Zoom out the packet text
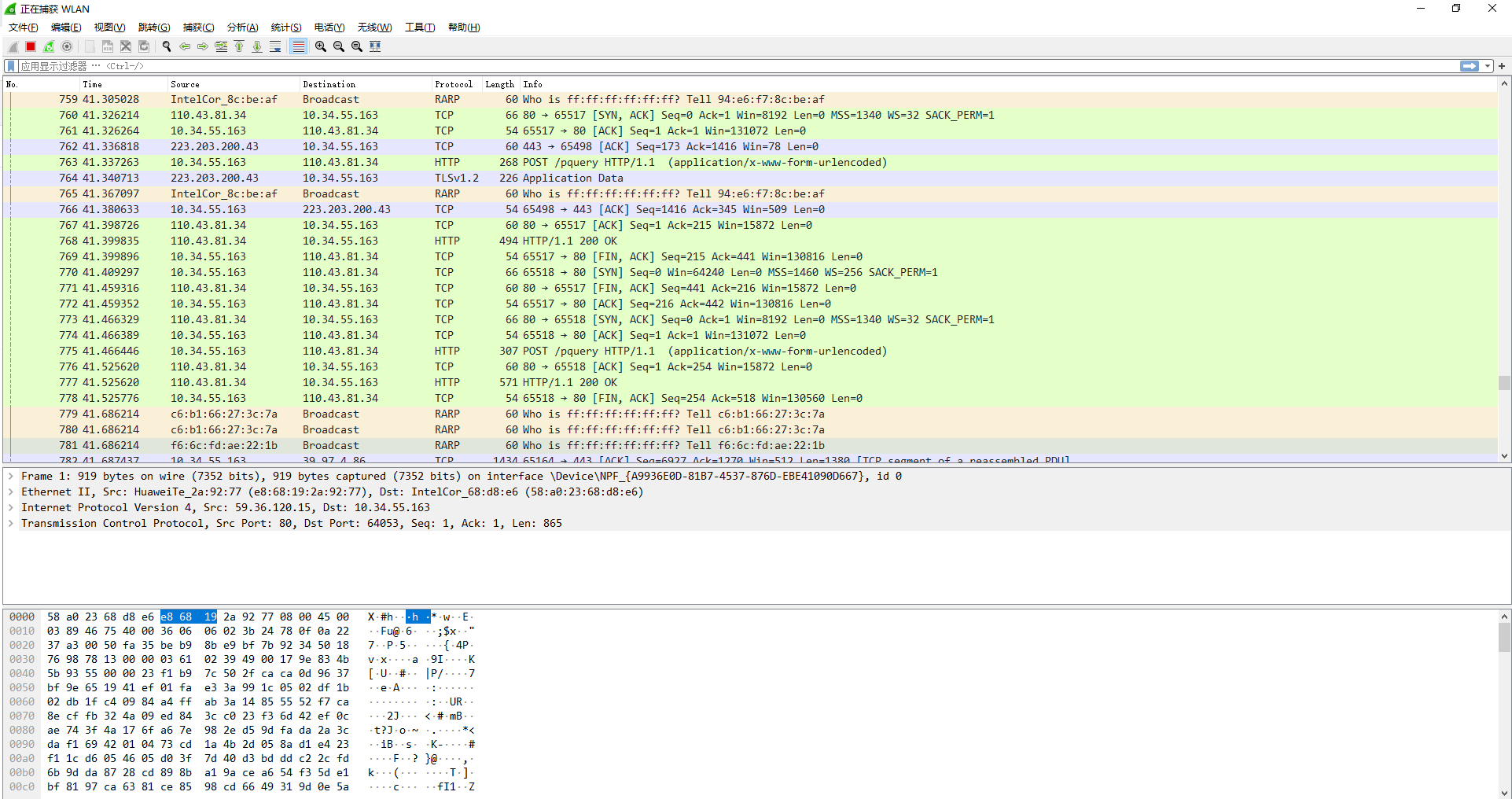The image size is (1512, 799). (x=339, y=46)
